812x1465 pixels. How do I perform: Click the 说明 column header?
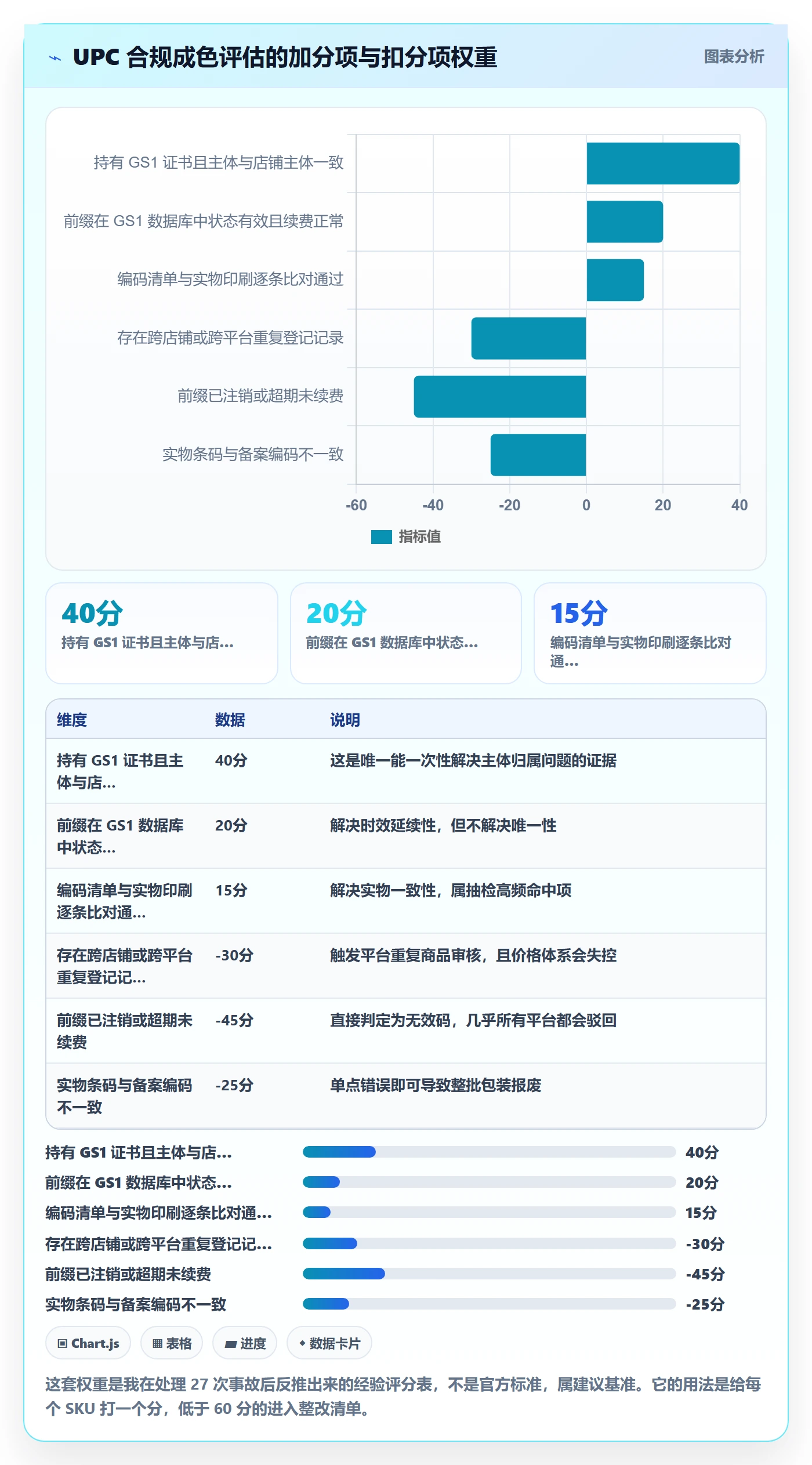click(x=345, y=720)
